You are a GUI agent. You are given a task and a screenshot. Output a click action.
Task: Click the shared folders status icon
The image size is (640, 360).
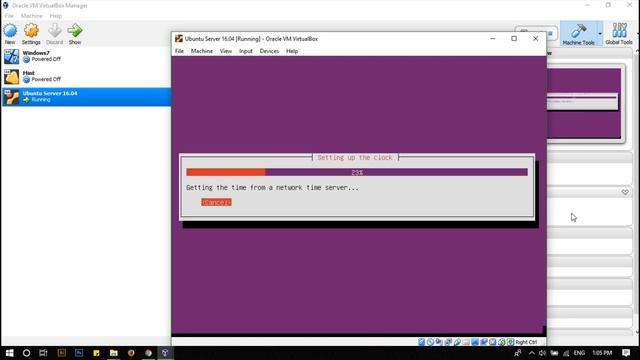[x=466, y=342]
